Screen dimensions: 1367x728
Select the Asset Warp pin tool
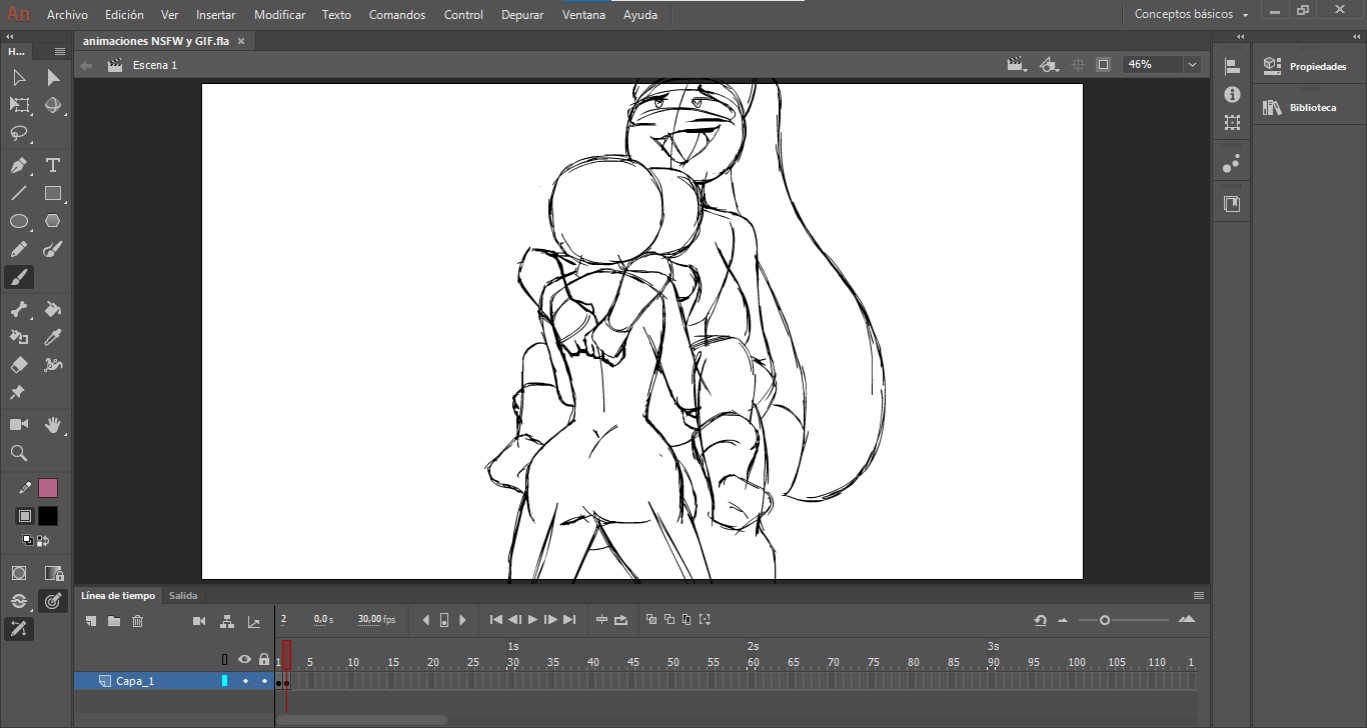(x=17, y=393)
